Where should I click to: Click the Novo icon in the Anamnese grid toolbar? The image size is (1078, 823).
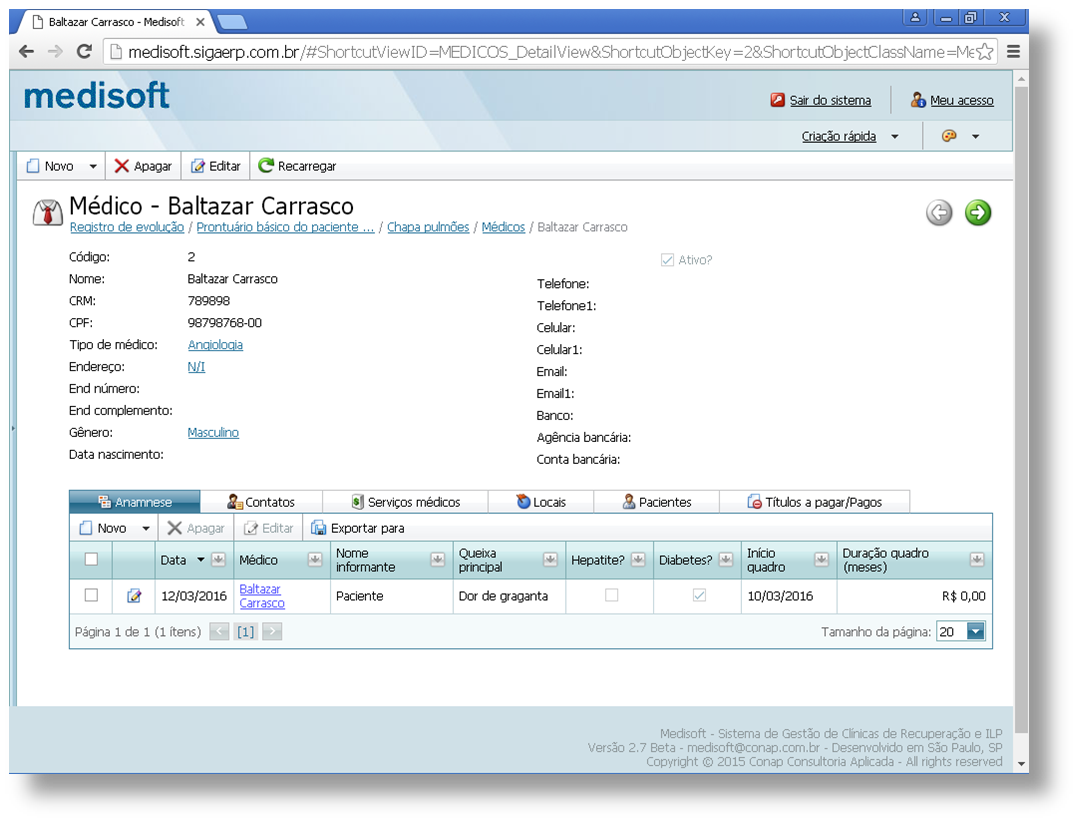[85, 528]
